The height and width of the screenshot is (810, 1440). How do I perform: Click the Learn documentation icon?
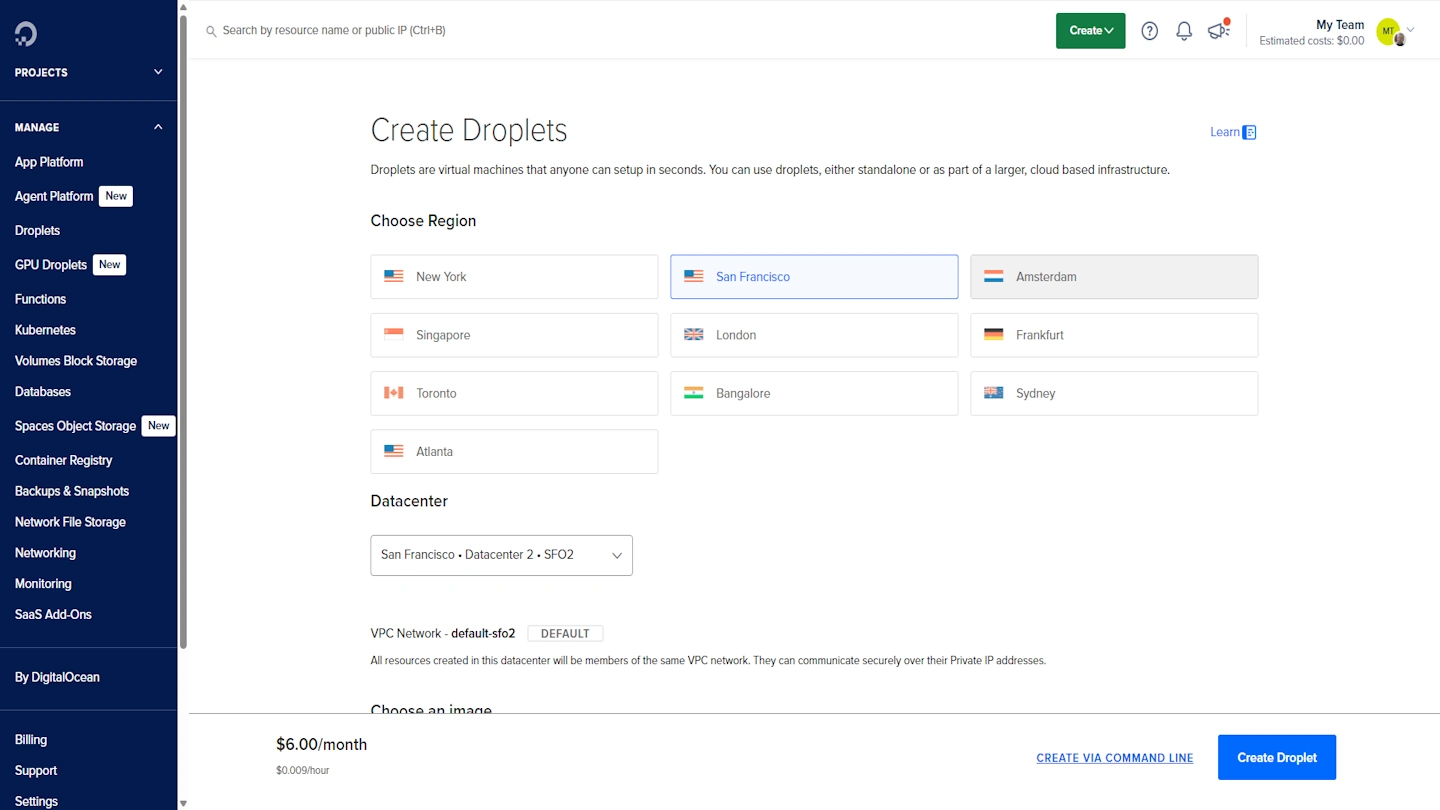coord(1249,132)
